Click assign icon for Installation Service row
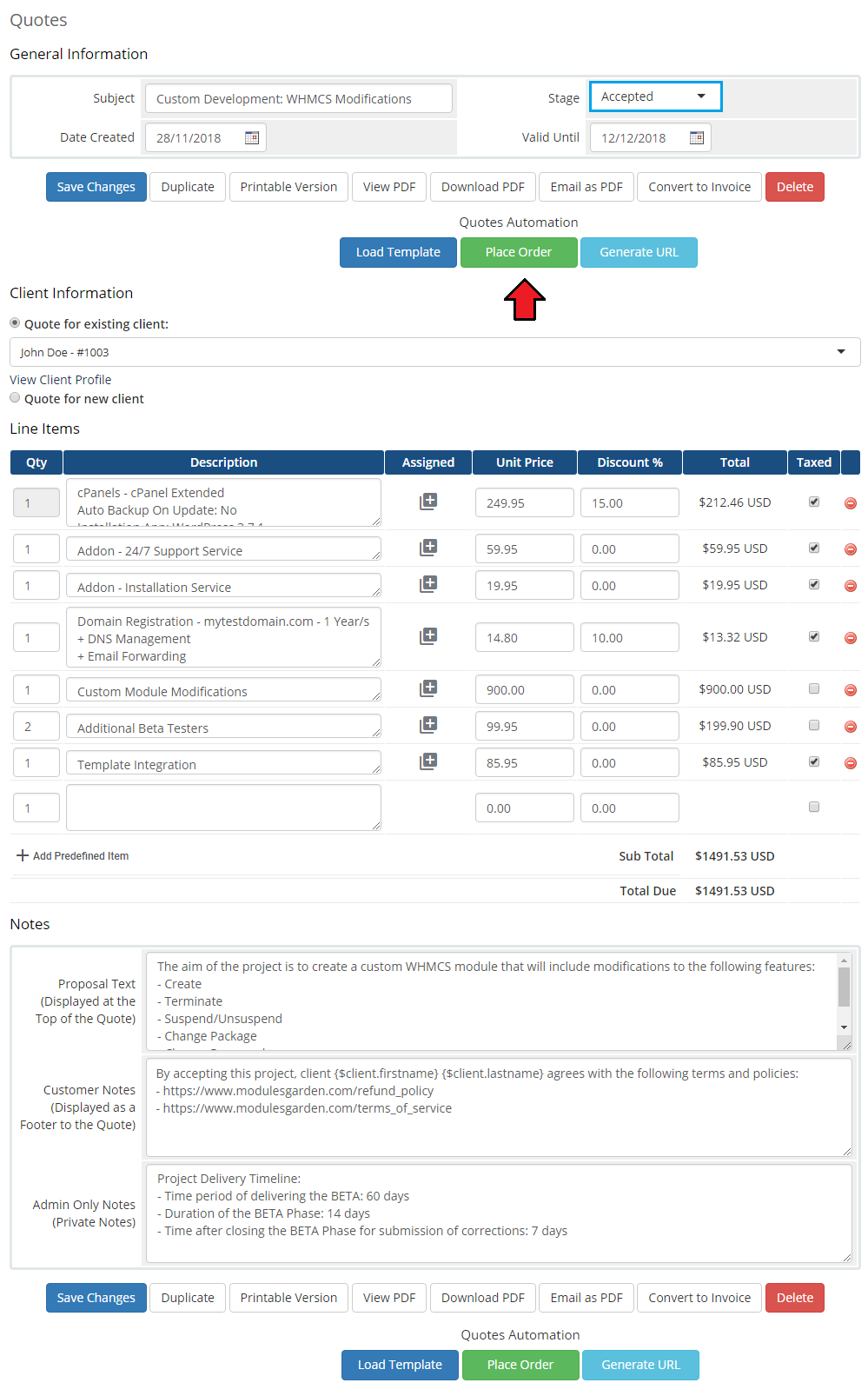 pyautogui.click(x=428, y=584)
